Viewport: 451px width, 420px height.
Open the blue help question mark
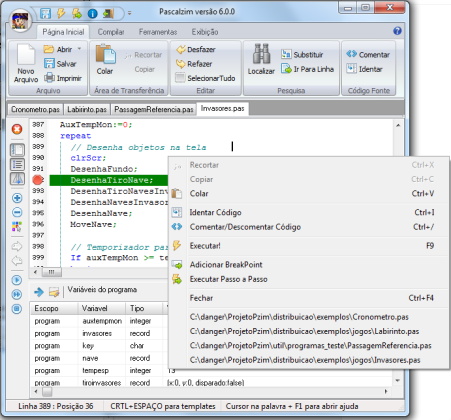[x=397, y=31]
